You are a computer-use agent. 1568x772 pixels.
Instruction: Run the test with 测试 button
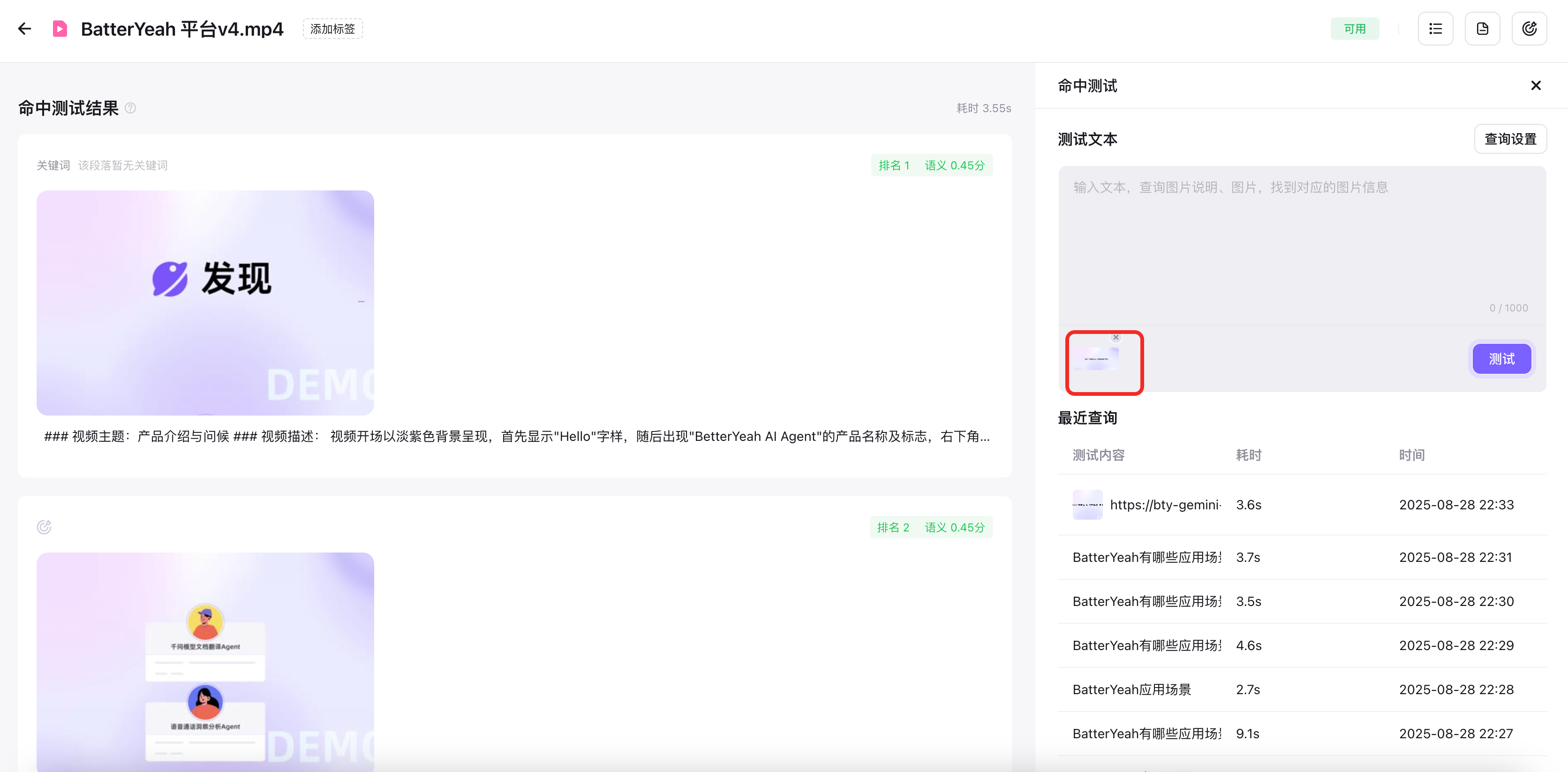1502,359
